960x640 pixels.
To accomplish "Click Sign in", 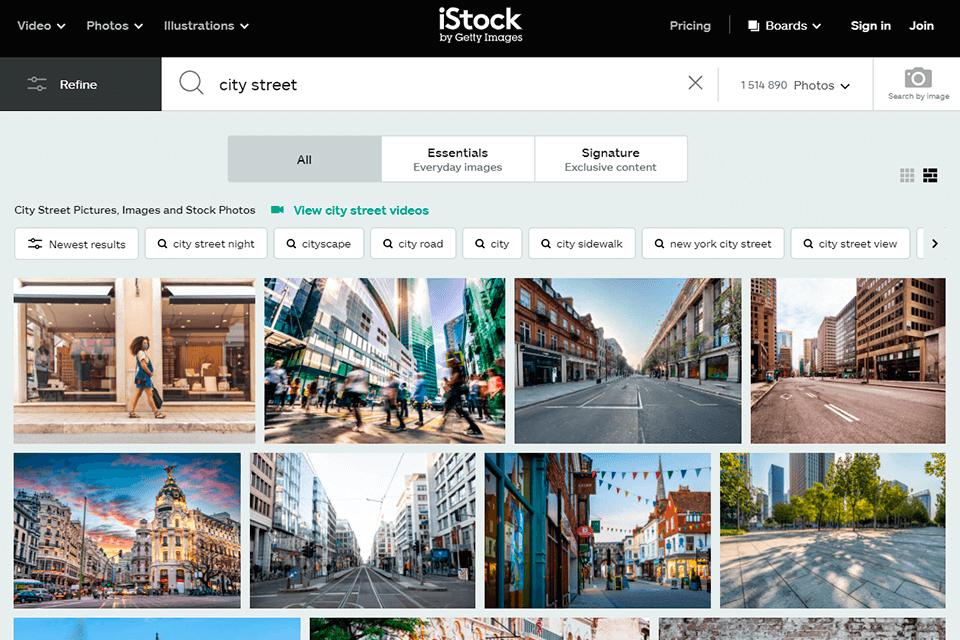I will pos(870,26).
